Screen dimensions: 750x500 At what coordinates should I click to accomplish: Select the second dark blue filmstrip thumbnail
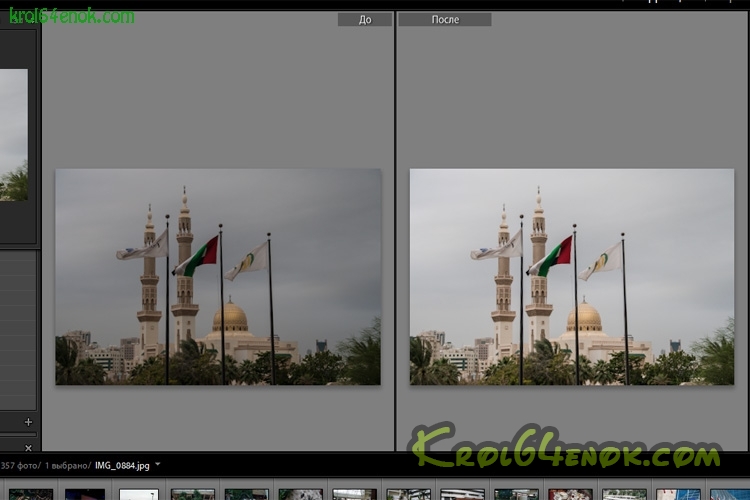click(85, 494)
